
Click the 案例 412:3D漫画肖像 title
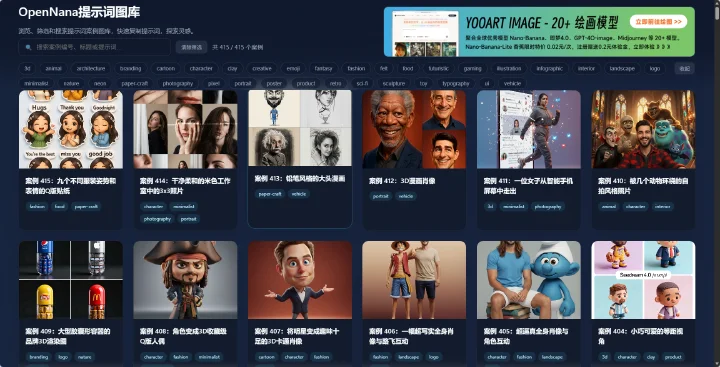click(x=402, y=181)
